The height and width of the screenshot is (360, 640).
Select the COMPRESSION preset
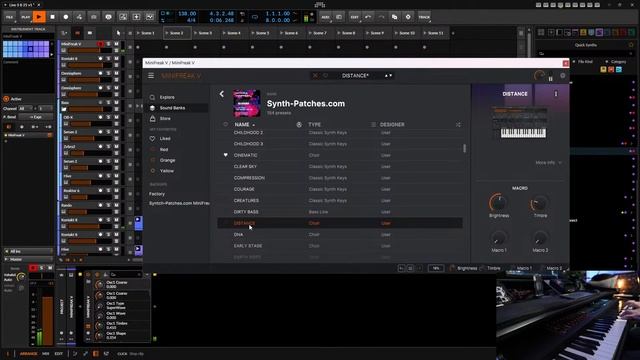340,178
